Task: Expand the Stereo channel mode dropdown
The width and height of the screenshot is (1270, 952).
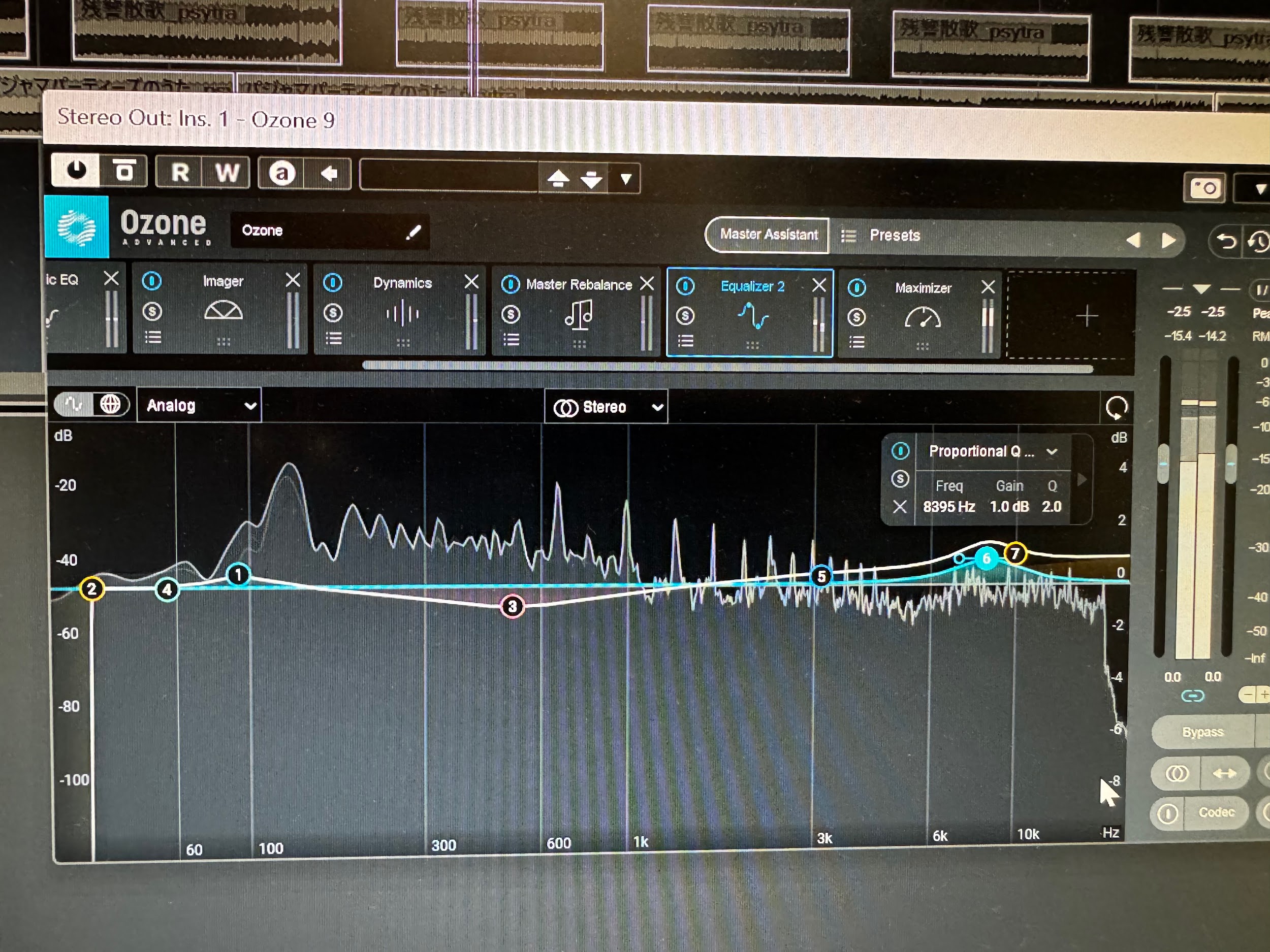Action: 606,407
